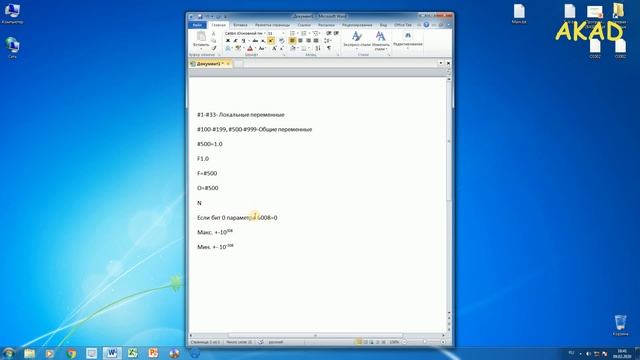Open Excel from the taskbar

pyautogui.click(x=132, y=353)
